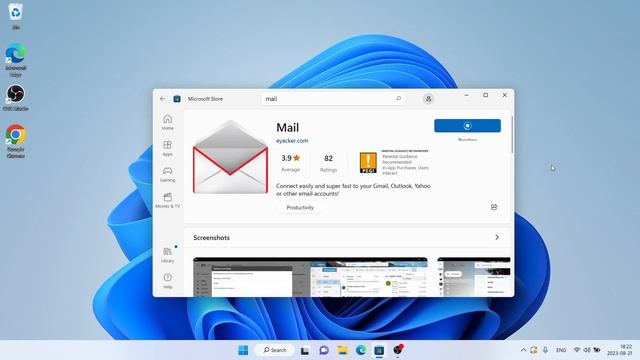Open the clock and date panel
This screenshot has width=640, height=360.
[620, 350]
